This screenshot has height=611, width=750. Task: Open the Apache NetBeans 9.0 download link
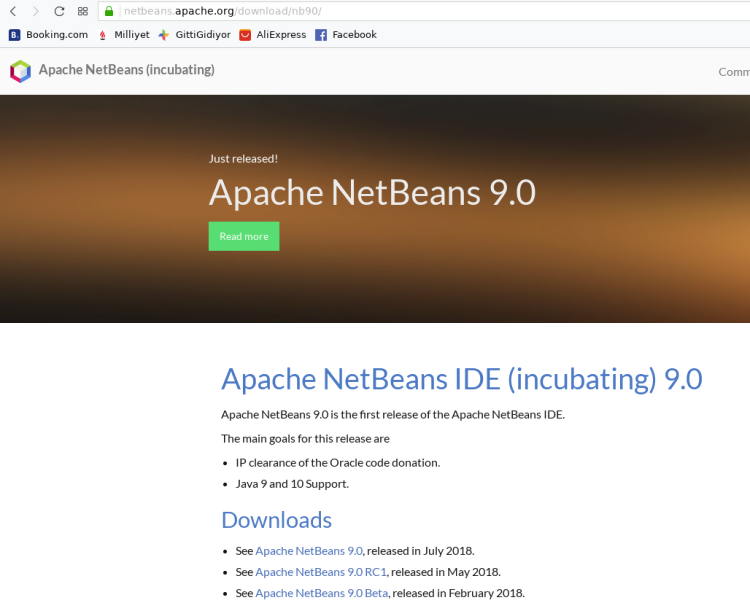309,551
